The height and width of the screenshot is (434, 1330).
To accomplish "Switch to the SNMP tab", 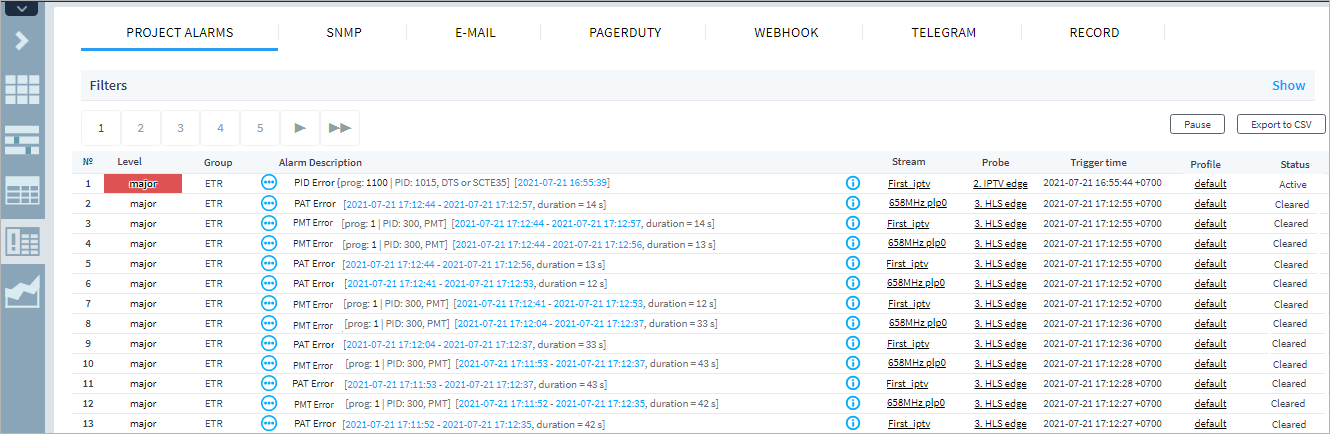I will (343, 33).
